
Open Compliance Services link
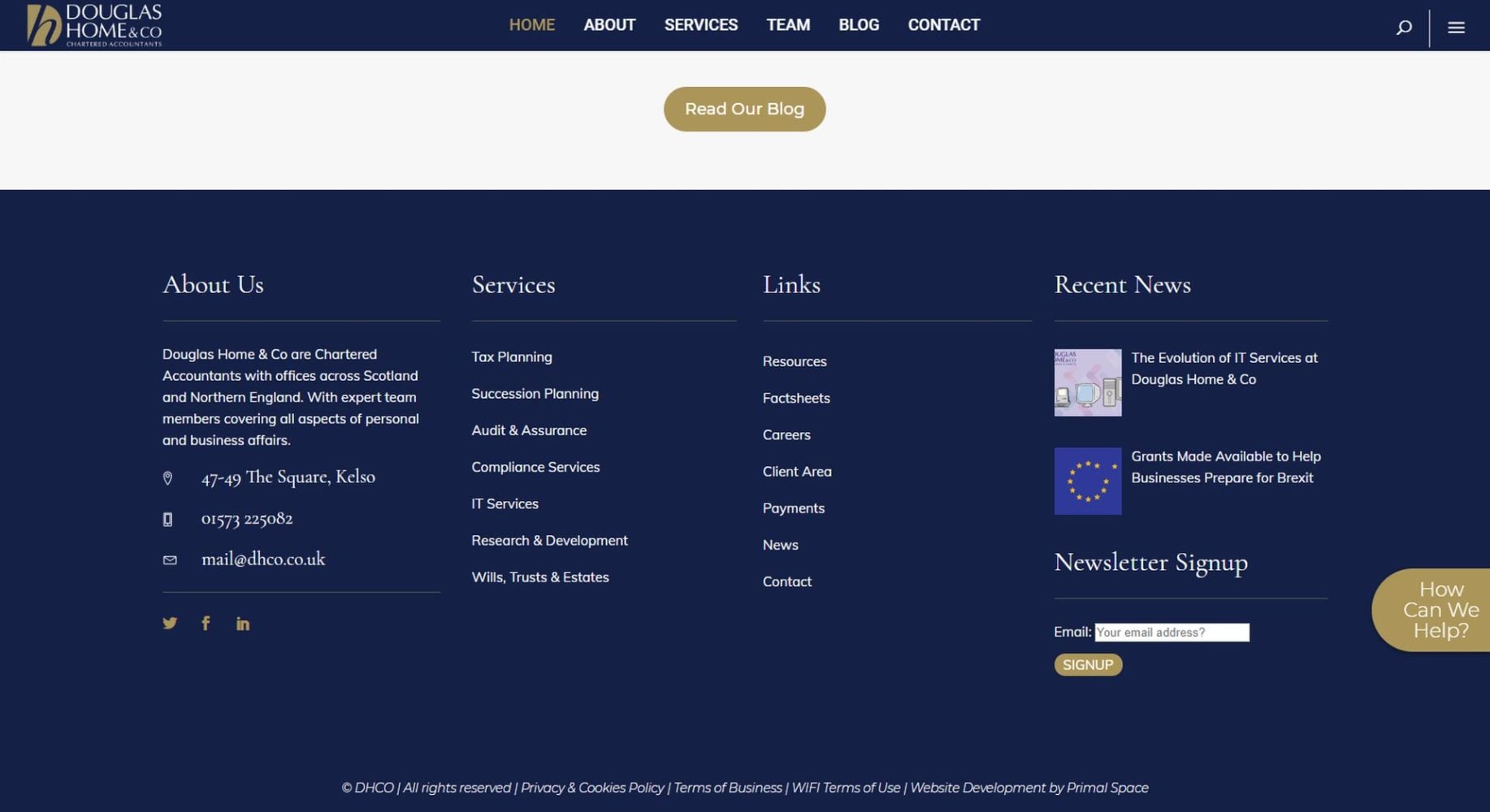535,467
